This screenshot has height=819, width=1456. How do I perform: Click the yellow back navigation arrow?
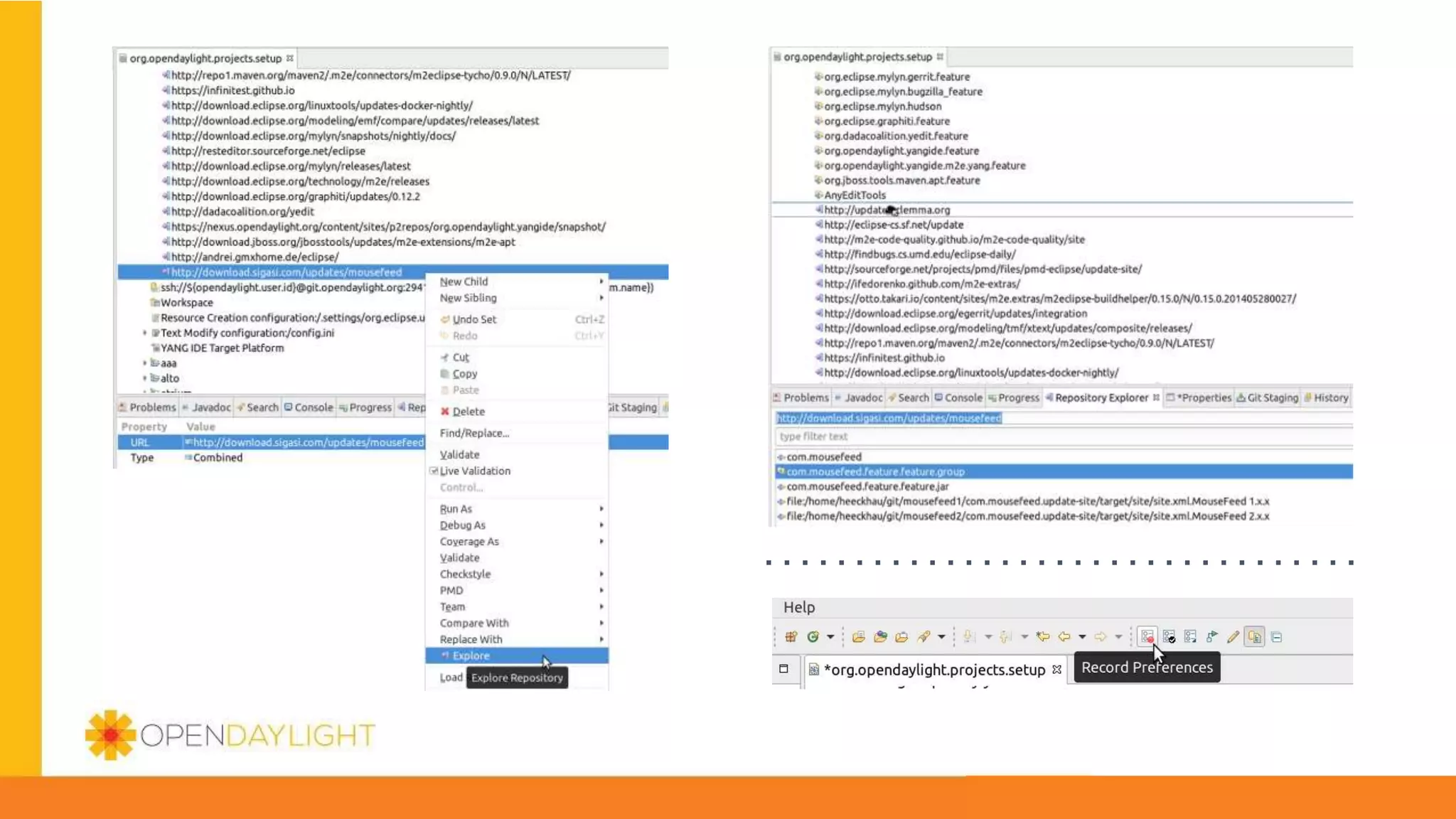point(1064,637)
